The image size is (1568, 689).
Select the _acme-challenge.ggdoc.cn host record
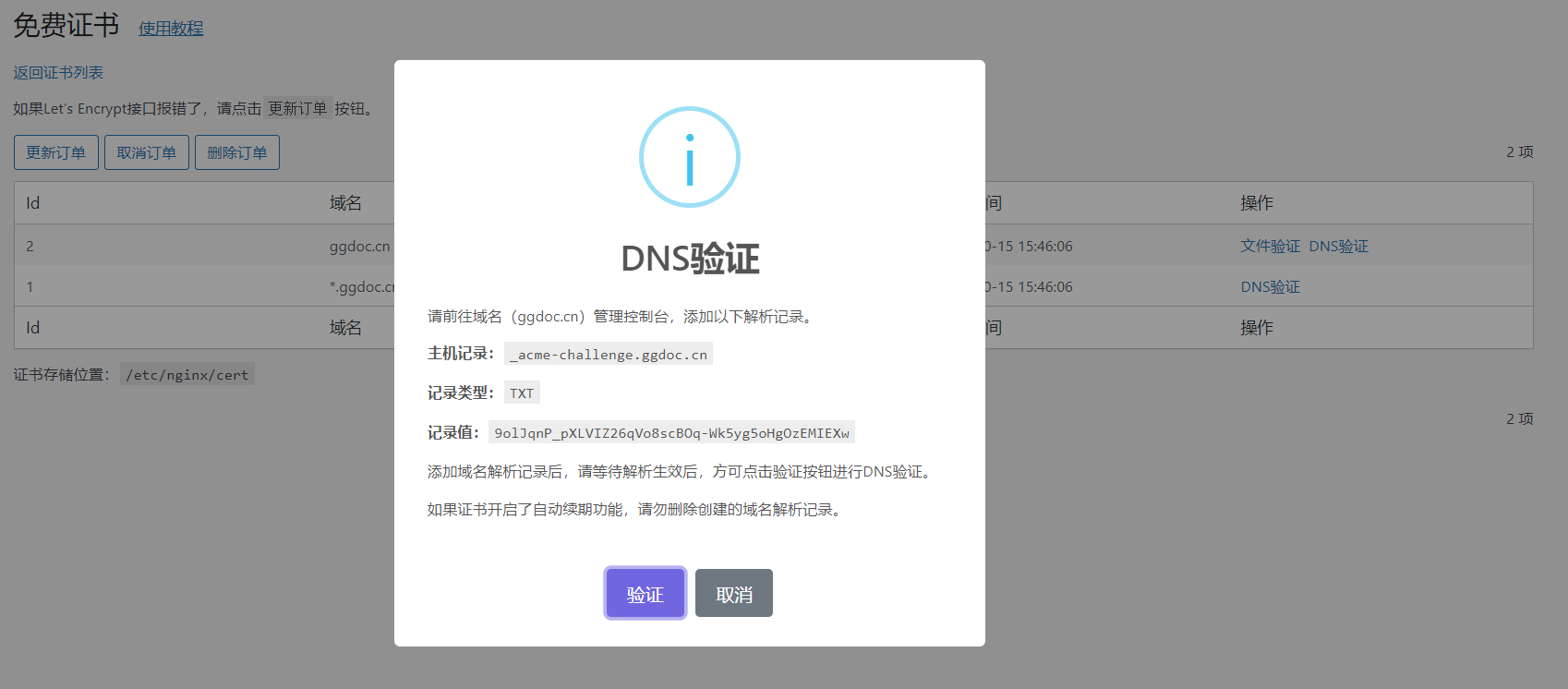click(x=609, y=354)
